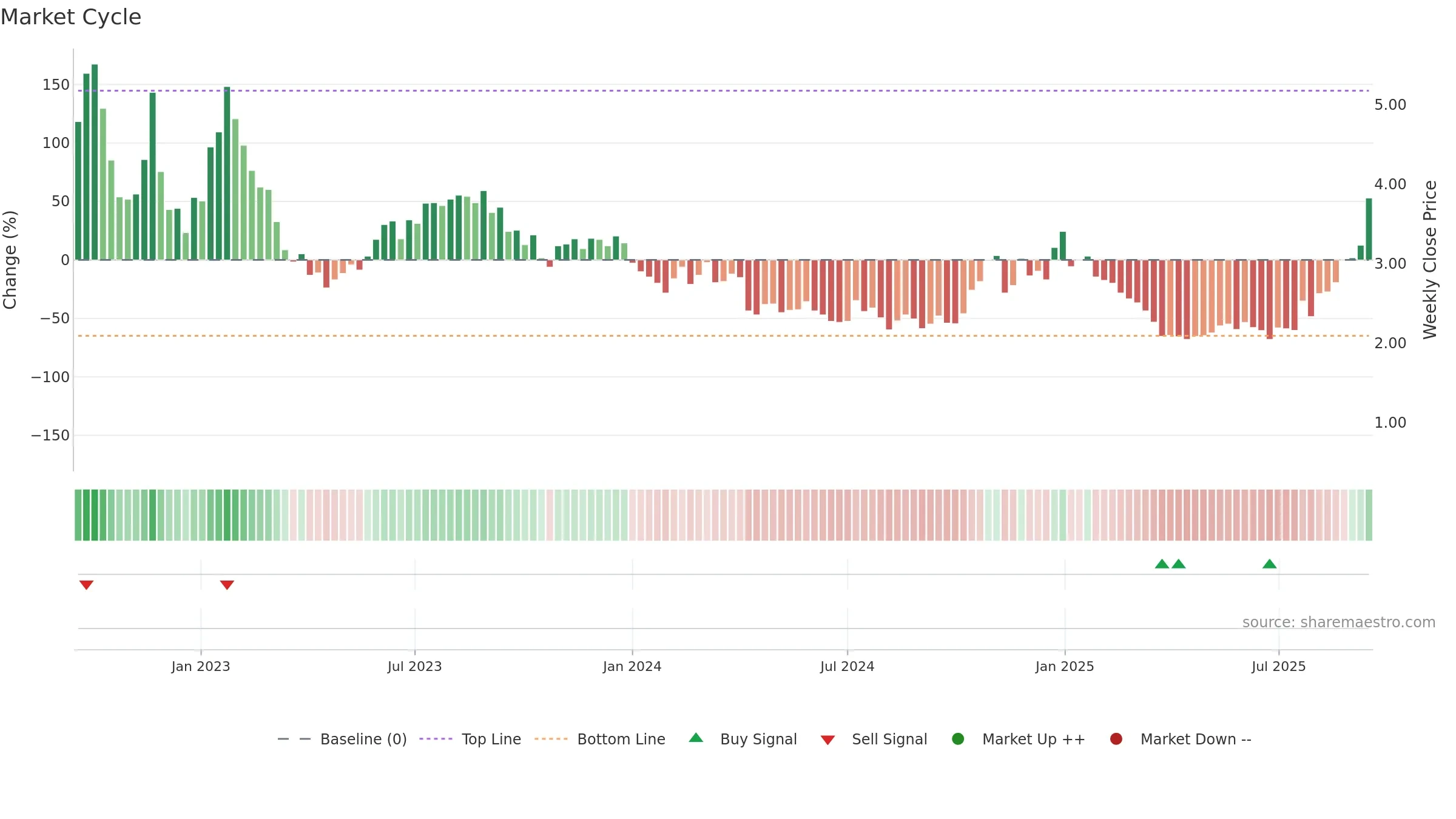Toggle the Market Up ++ legend entry

[x=1019, y=739]
